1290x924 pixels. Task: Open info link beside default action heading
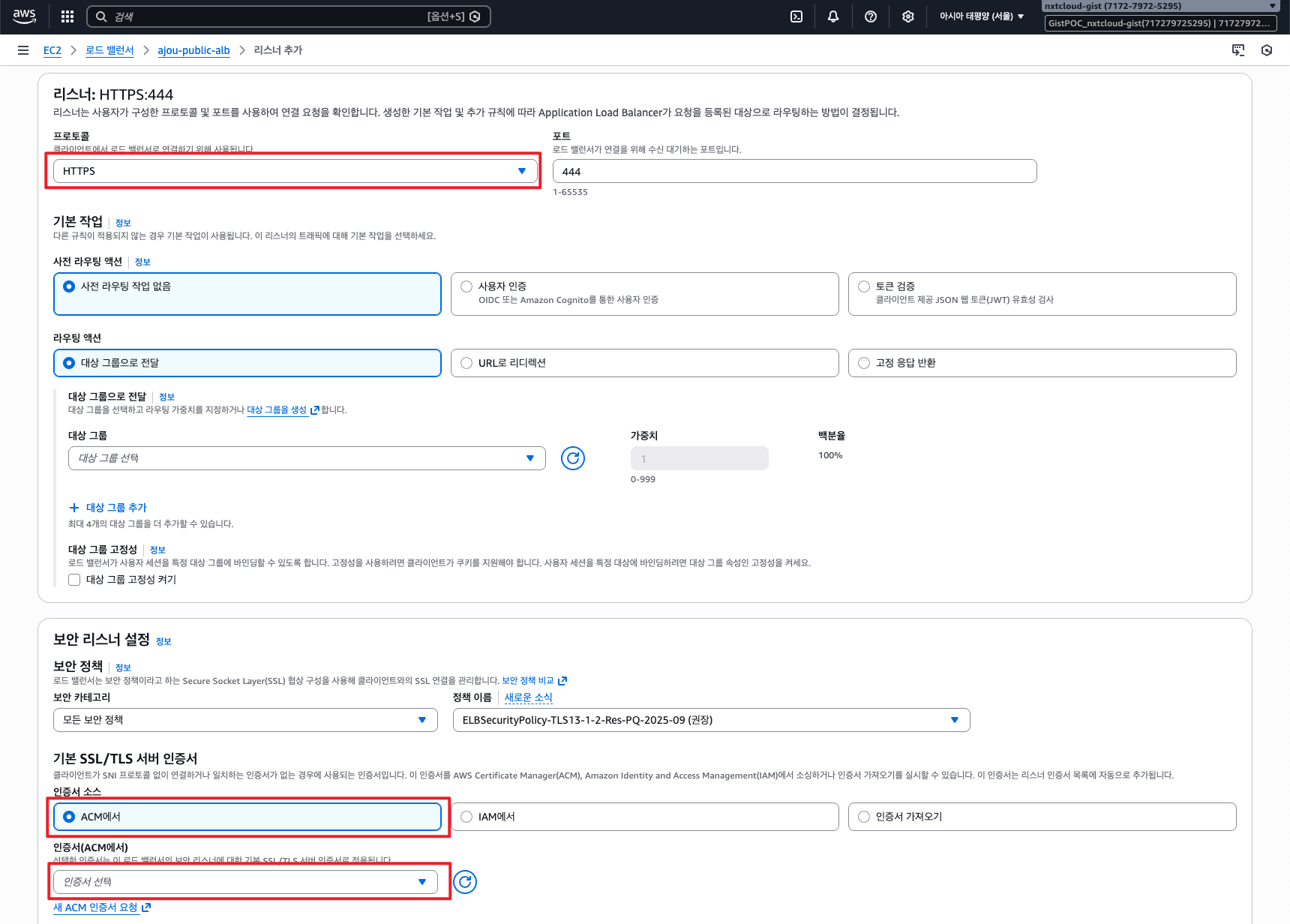pyautogui.click(x=123, y=223)
